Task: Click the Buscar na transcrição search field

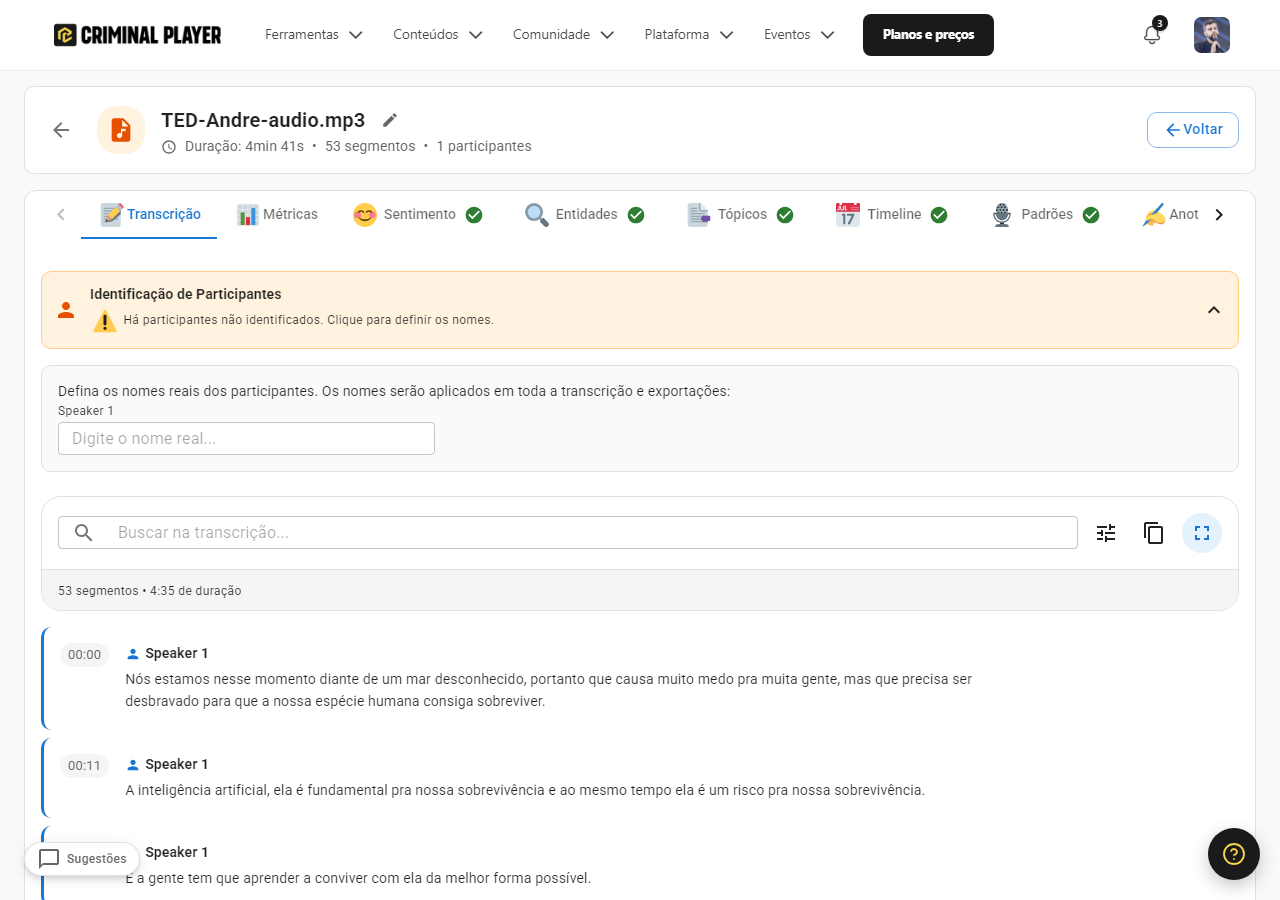Action: 568,533
